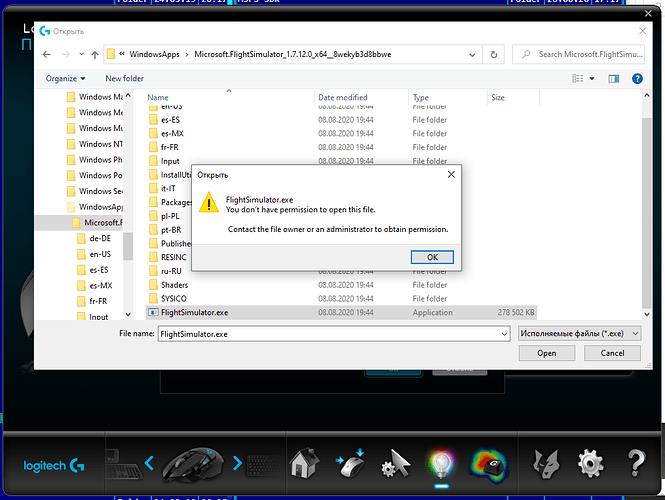Click the Logitech G logo

[x=54, y=466]
